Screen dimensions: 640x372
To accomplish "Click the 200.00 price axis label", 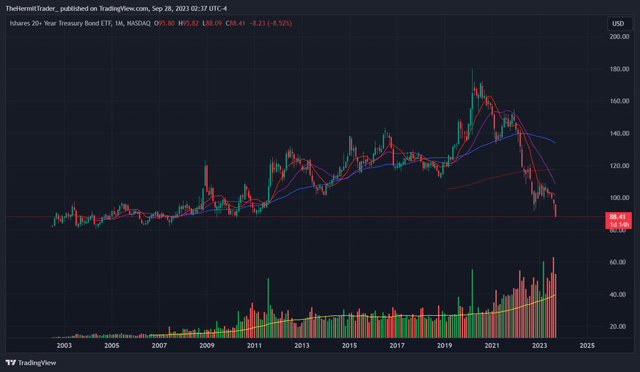I will point(619,37).
